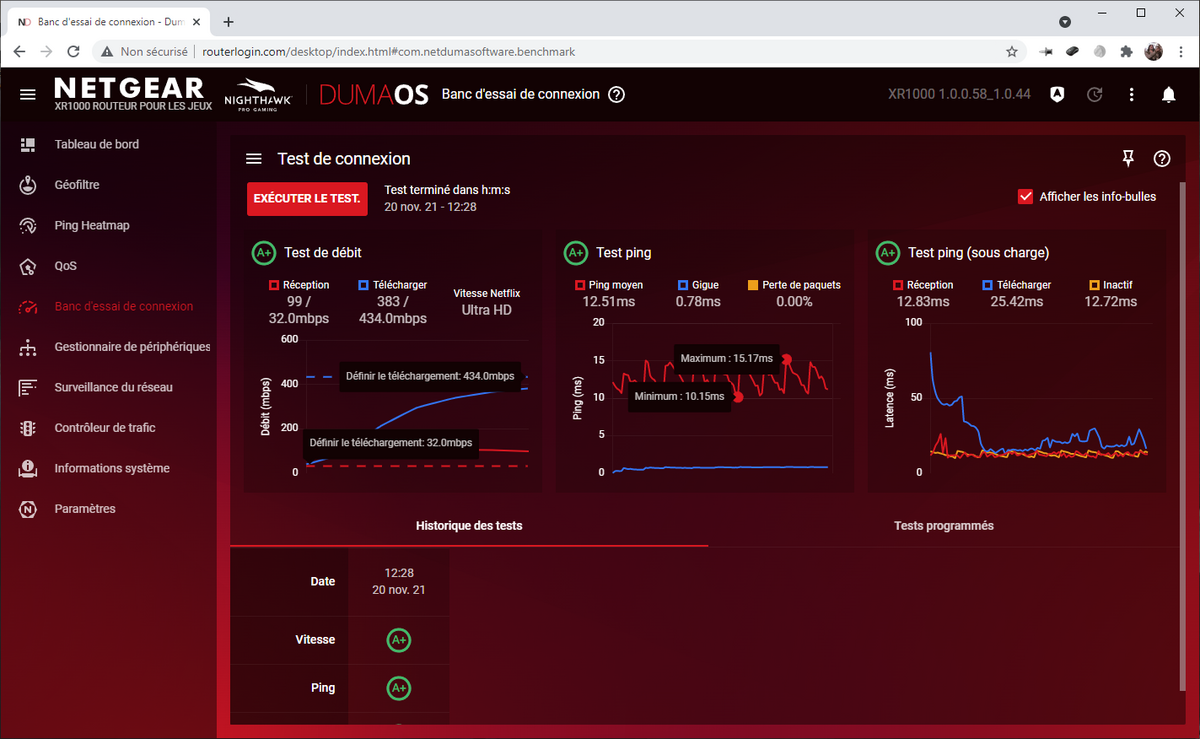Screen dimensions: 1200x739
Task: Open the Chrome profile avatar
Action: 1154,51
